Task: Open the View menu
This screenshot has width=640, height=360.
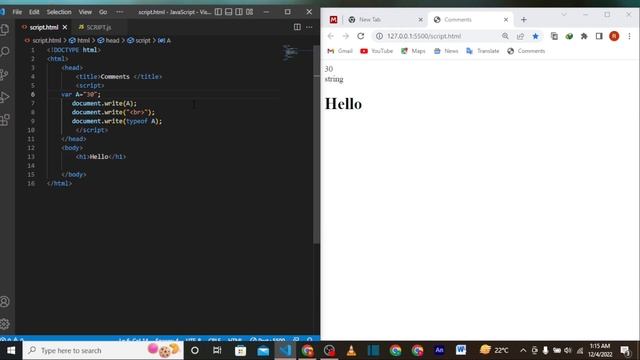Action: 85,12
